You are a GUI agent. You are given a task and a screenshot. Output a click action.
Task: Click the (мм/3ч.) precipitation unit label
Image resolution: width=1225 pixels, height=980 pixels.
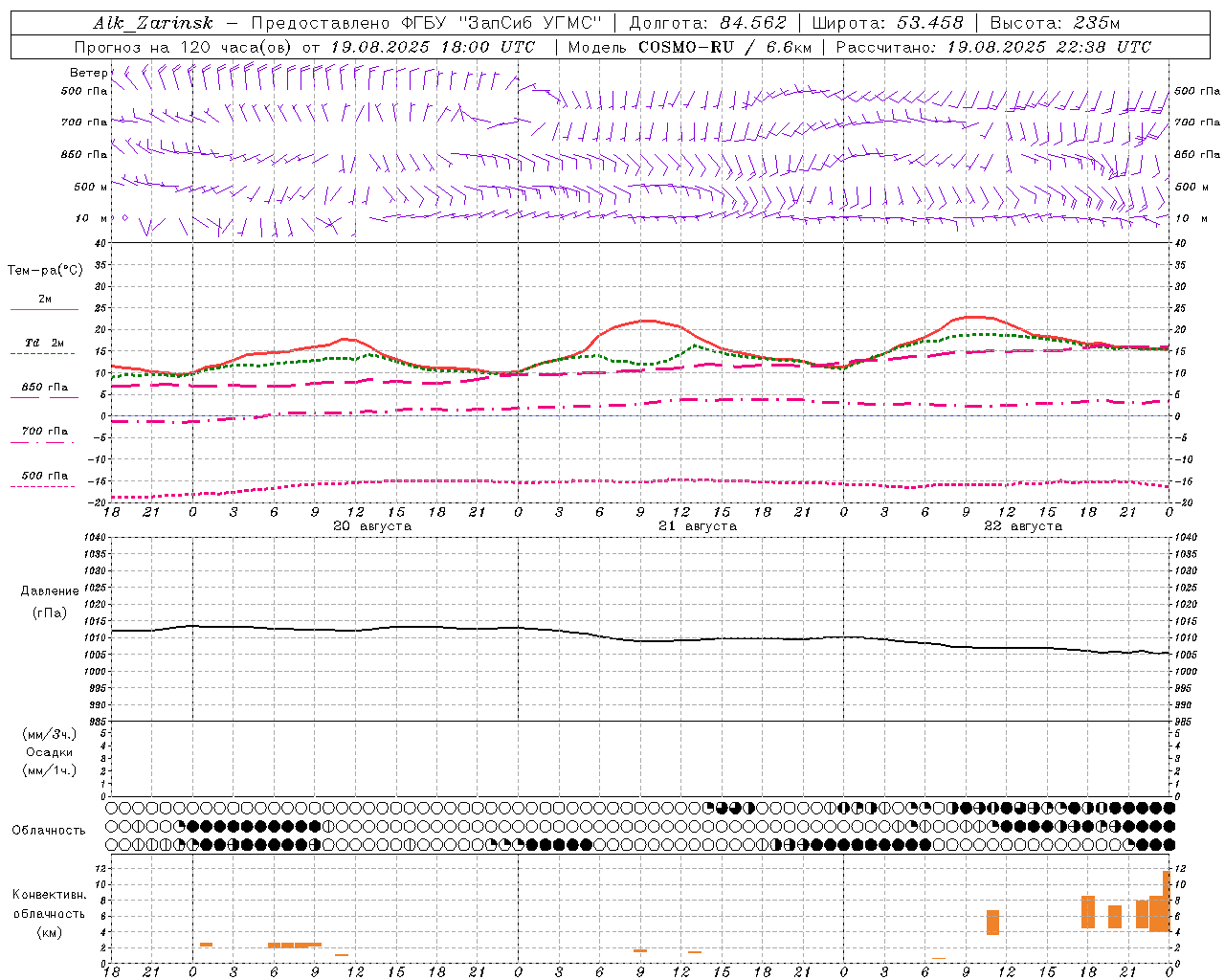coord(50,734)
